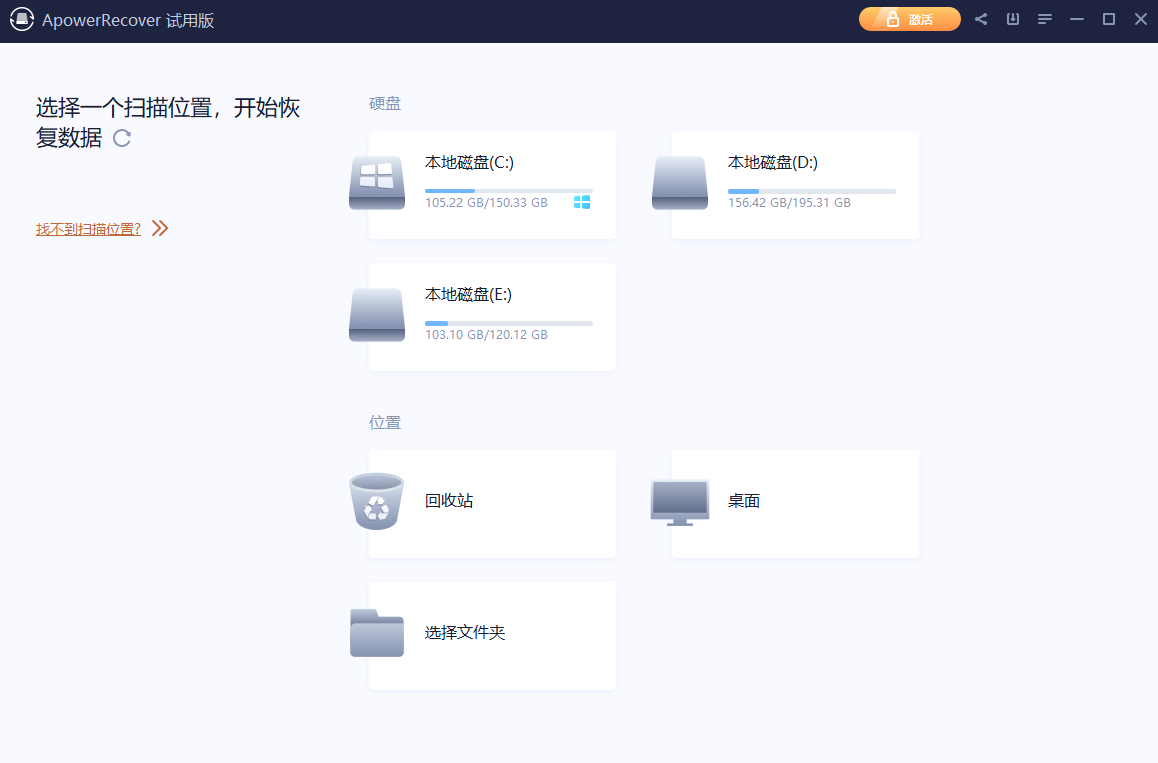Open the ApowerRecover application menu icon
Viewport: 1158px width, 763px height.
[x=21, y=19]
